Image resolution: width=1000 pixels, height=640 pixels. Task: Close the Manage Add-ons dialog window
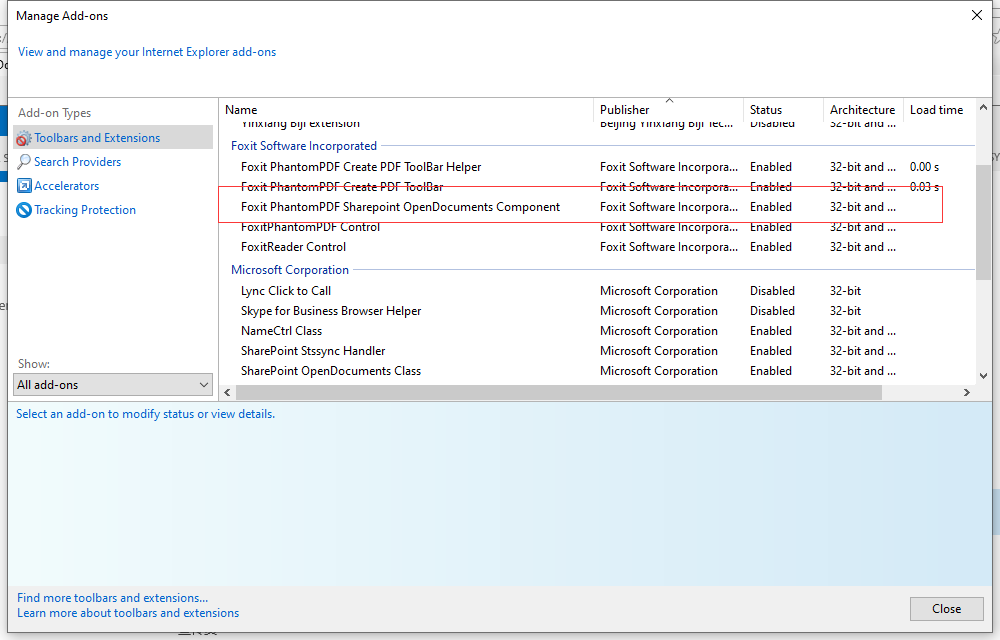point(976,15)
